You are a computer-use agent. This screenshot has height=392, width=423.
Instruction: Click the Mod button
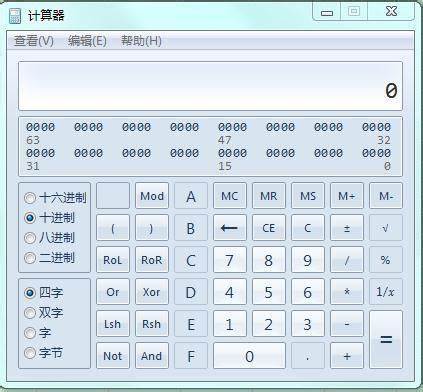tap(152, 196)
